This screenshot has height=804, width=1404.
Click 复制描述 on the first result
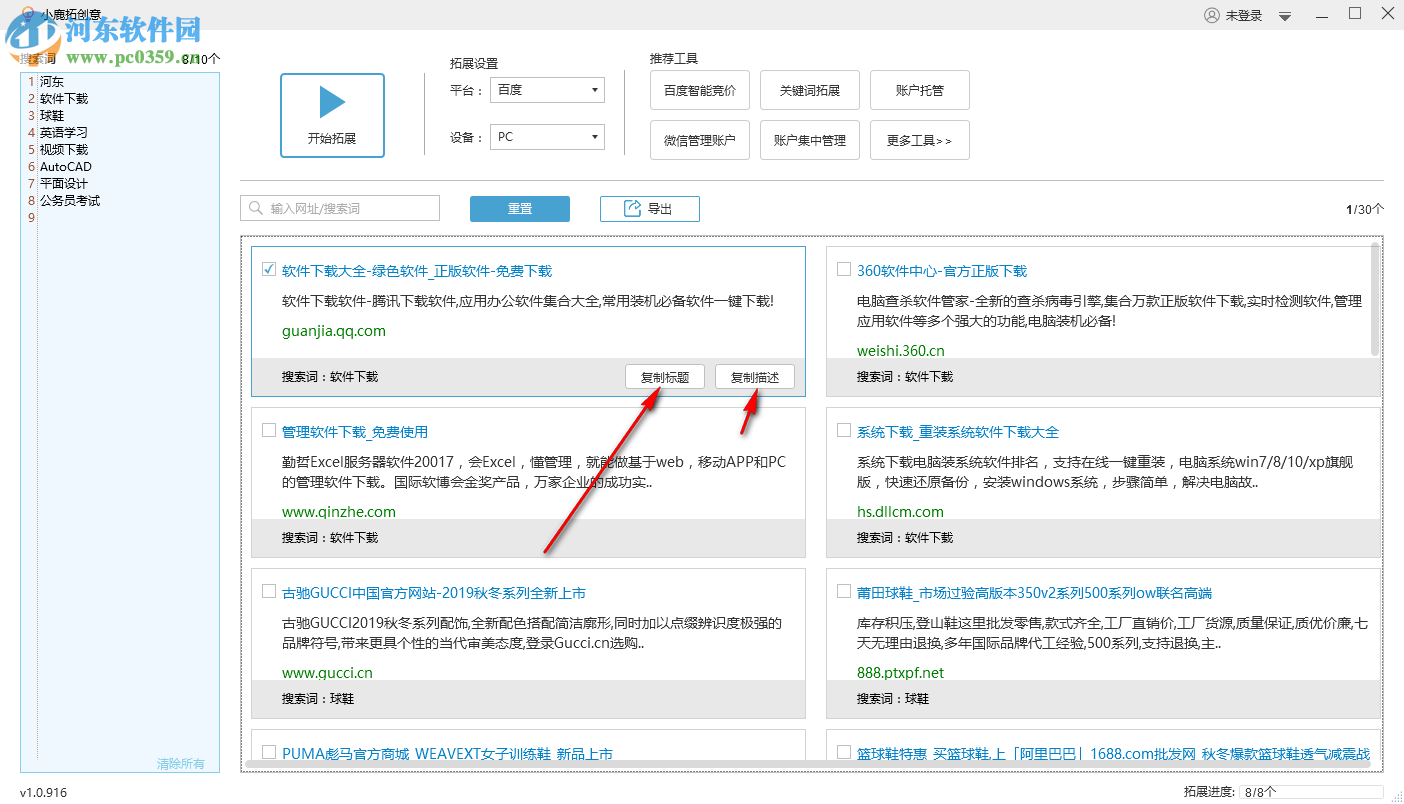point(754,376)
